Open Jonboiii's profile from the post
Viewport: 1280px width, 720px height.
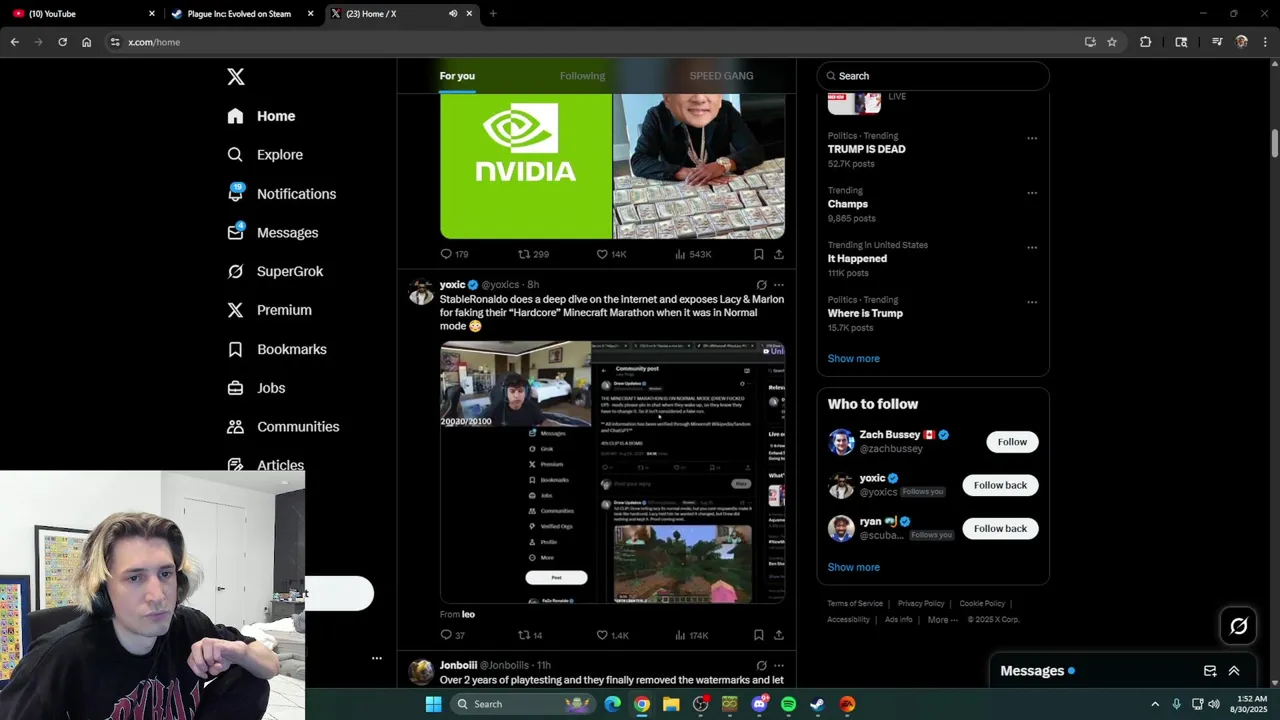click(458, 665)
